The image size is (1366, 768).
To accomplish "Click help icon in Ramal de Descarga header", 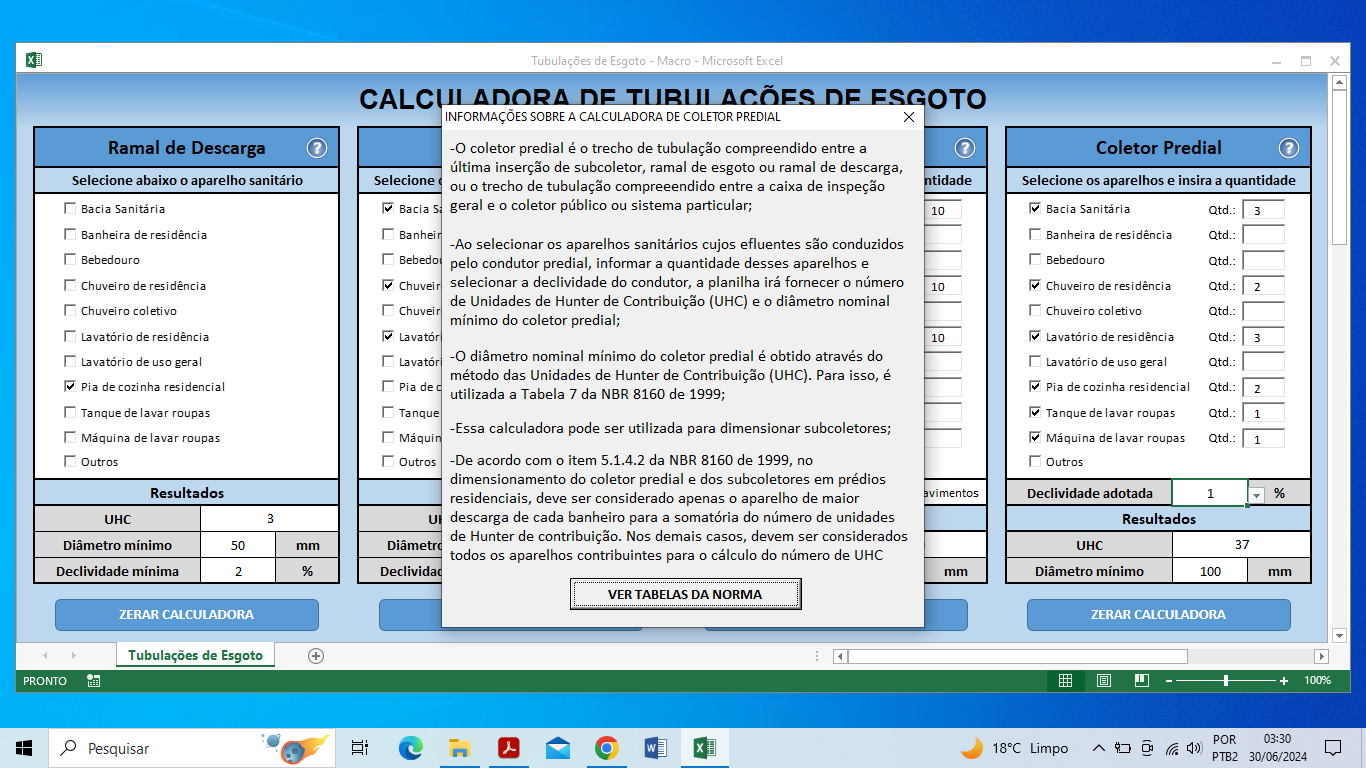I will tap(316, 148).
